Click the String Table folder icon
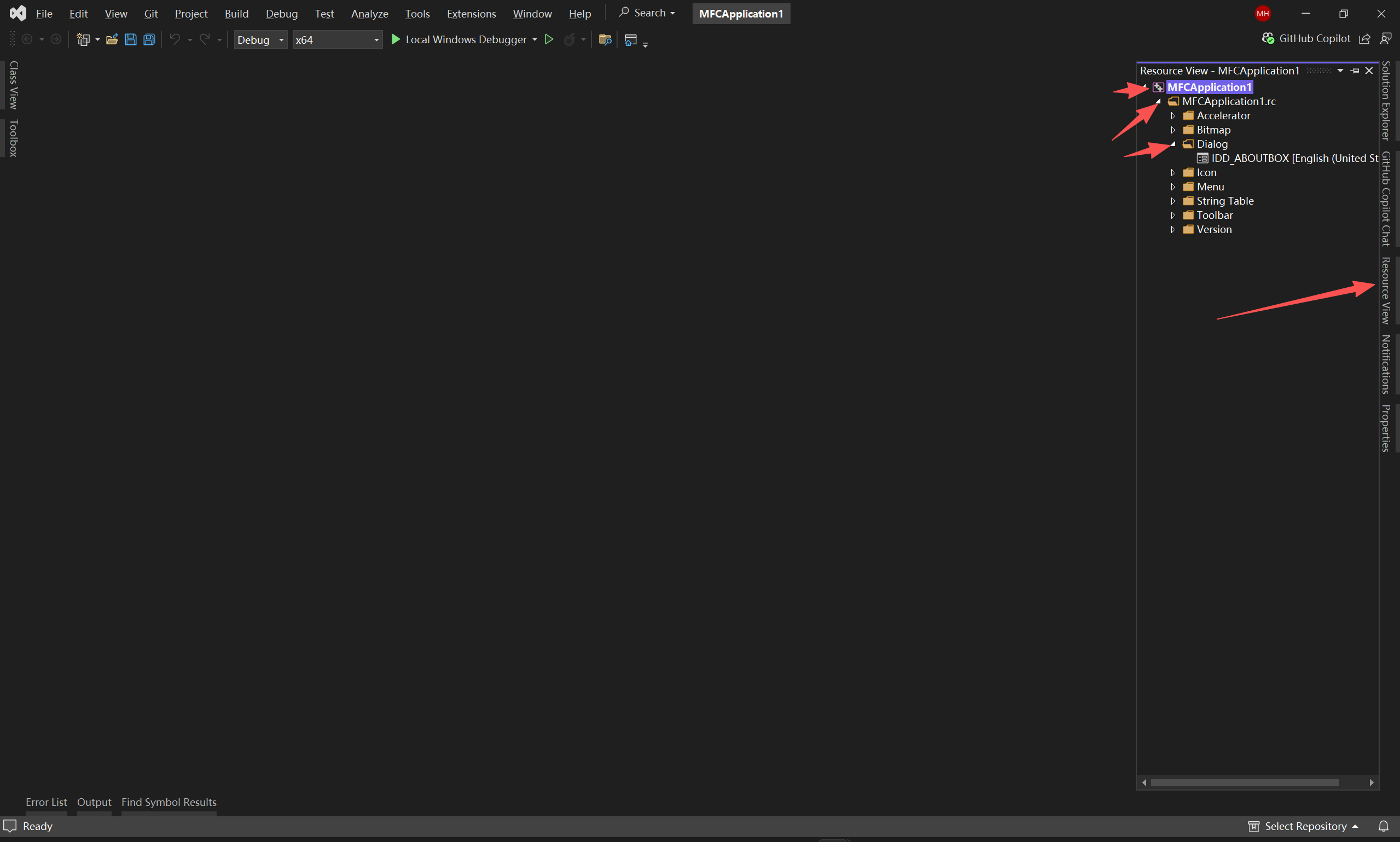1400x842 pixels. point(1188,201)
